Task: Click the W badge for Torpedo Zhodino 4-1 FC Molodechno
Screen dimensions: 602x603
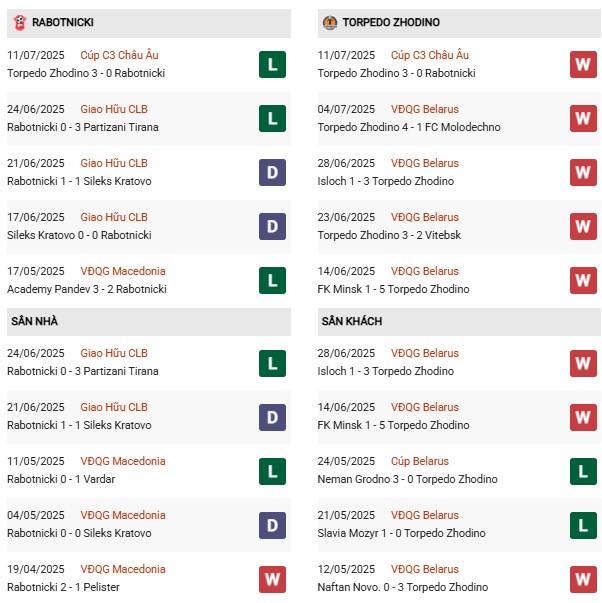Action: pos(584,119)
